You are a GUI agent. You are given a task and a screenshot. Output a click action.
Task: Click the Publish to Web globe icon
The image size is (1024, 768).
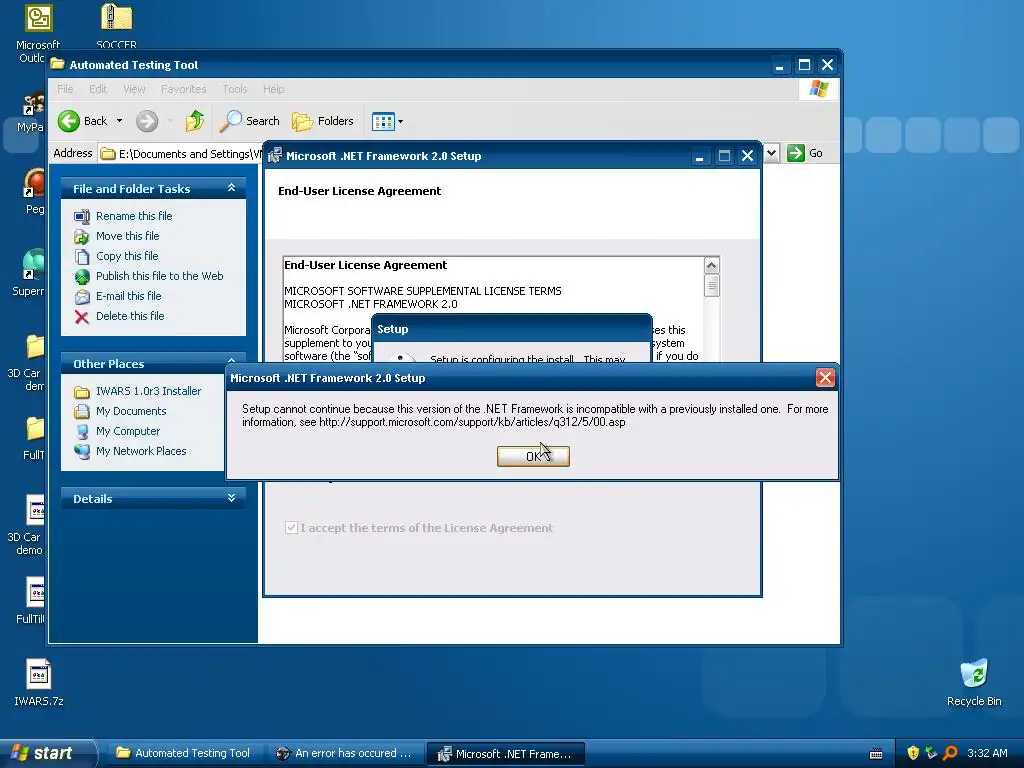pyautogui.click(x=82, y=277)
